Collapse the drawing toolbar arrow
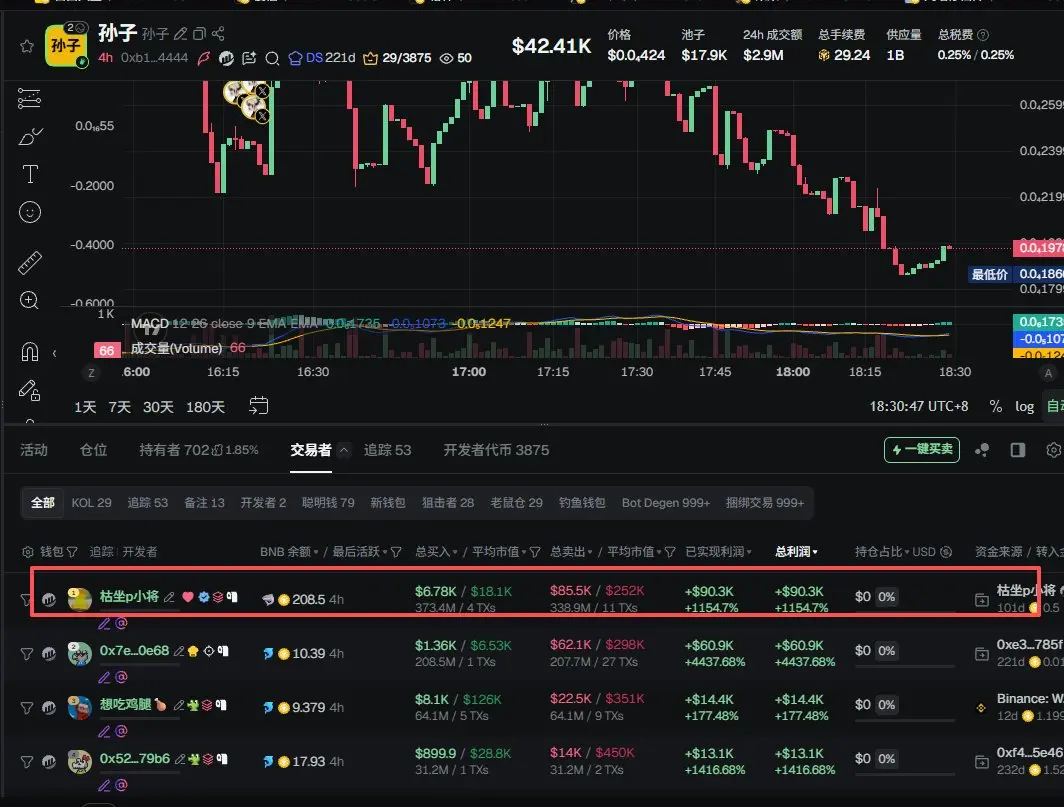1064x807 pixels. pyautogui.click(x=54, y=353)
